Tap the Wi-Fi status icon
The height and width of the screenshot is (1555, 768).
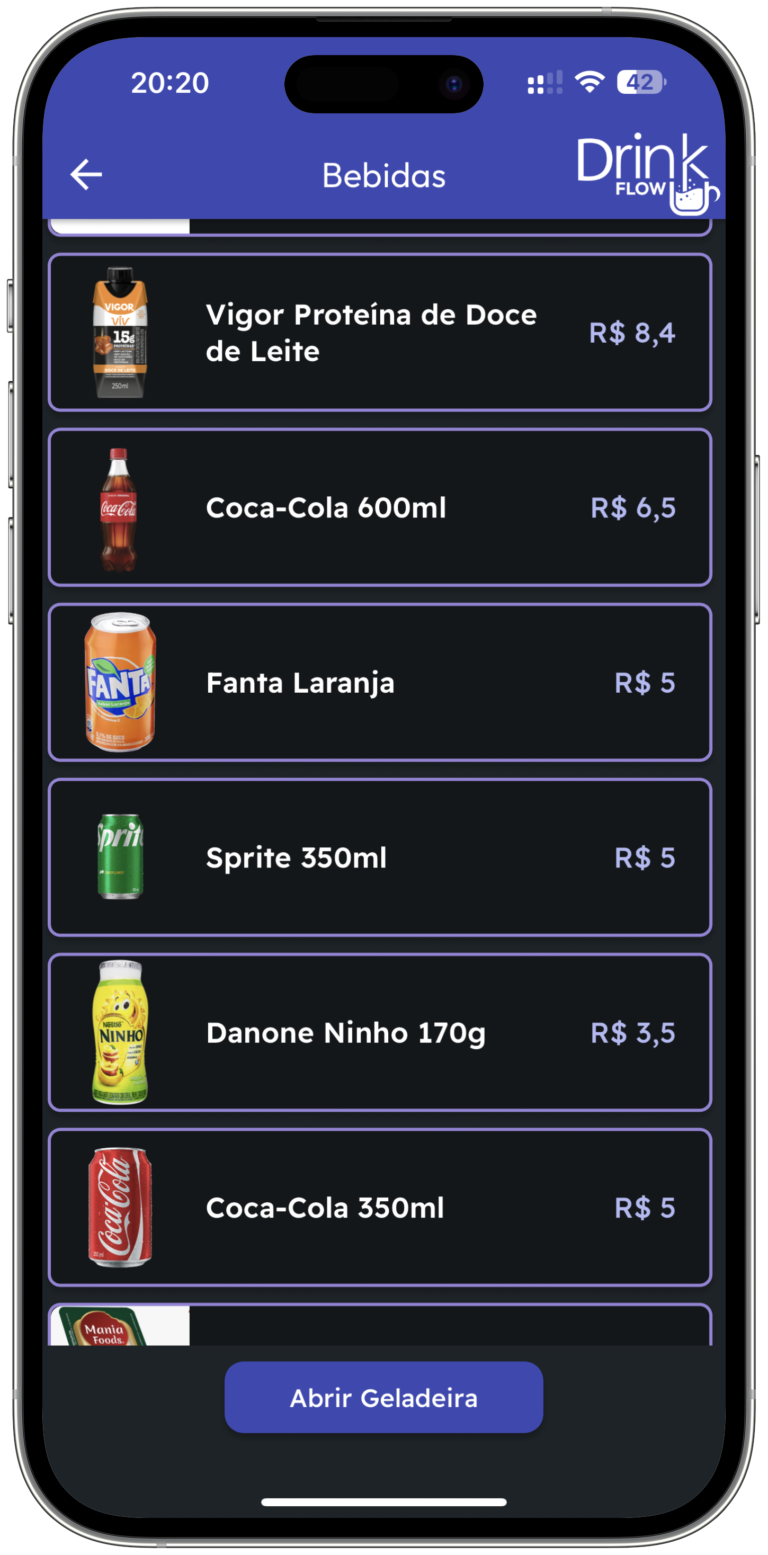click(x=590, y=83)
